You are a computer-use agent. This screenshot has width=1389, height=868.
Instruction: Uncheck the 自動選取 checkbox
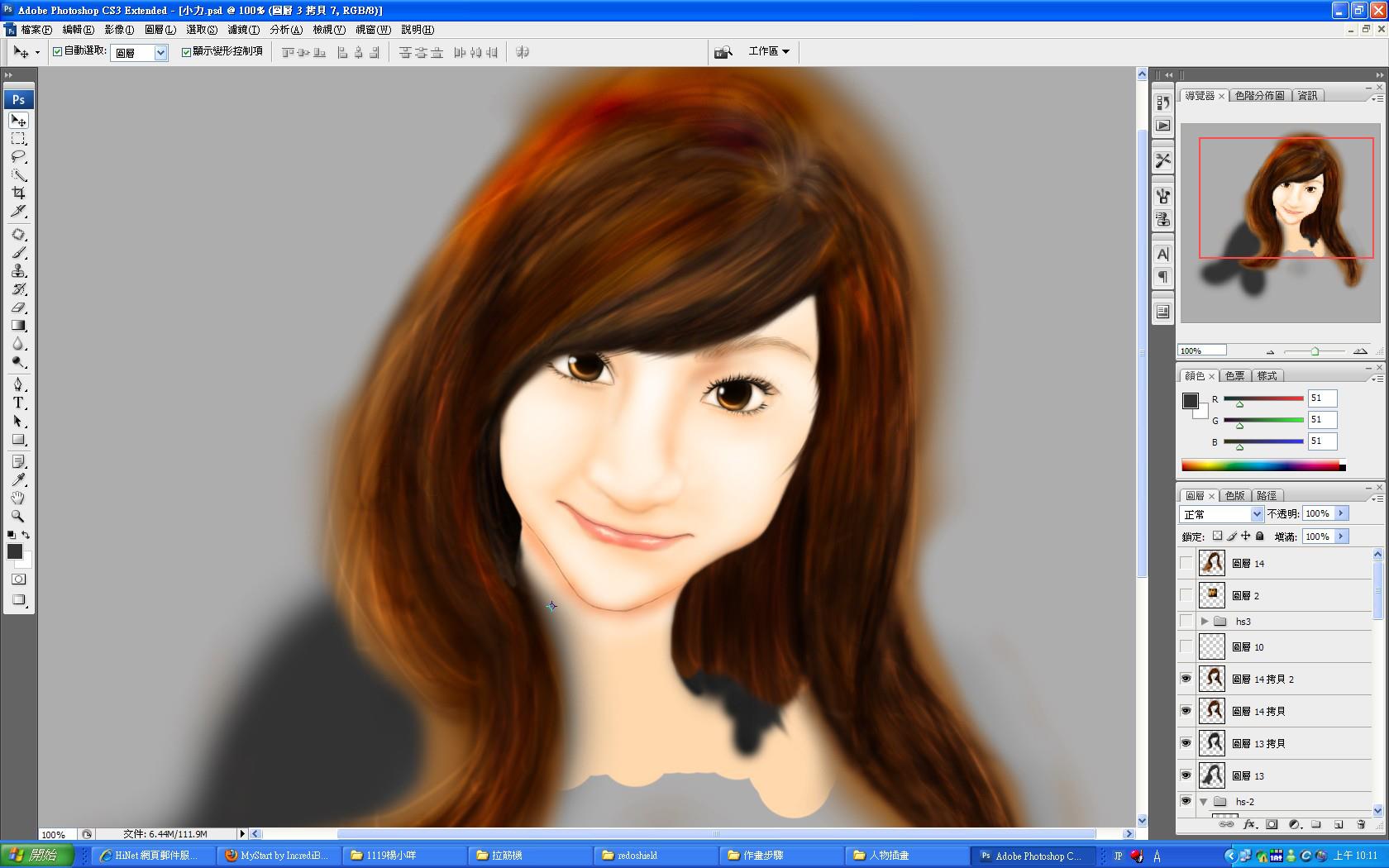58,51
